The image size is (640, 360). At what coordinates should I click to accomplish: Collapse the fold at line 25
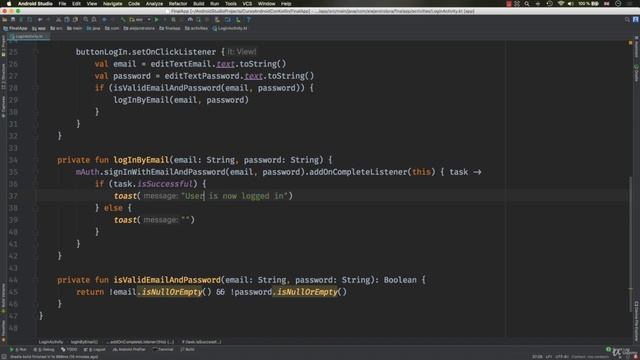pos(36,52)
